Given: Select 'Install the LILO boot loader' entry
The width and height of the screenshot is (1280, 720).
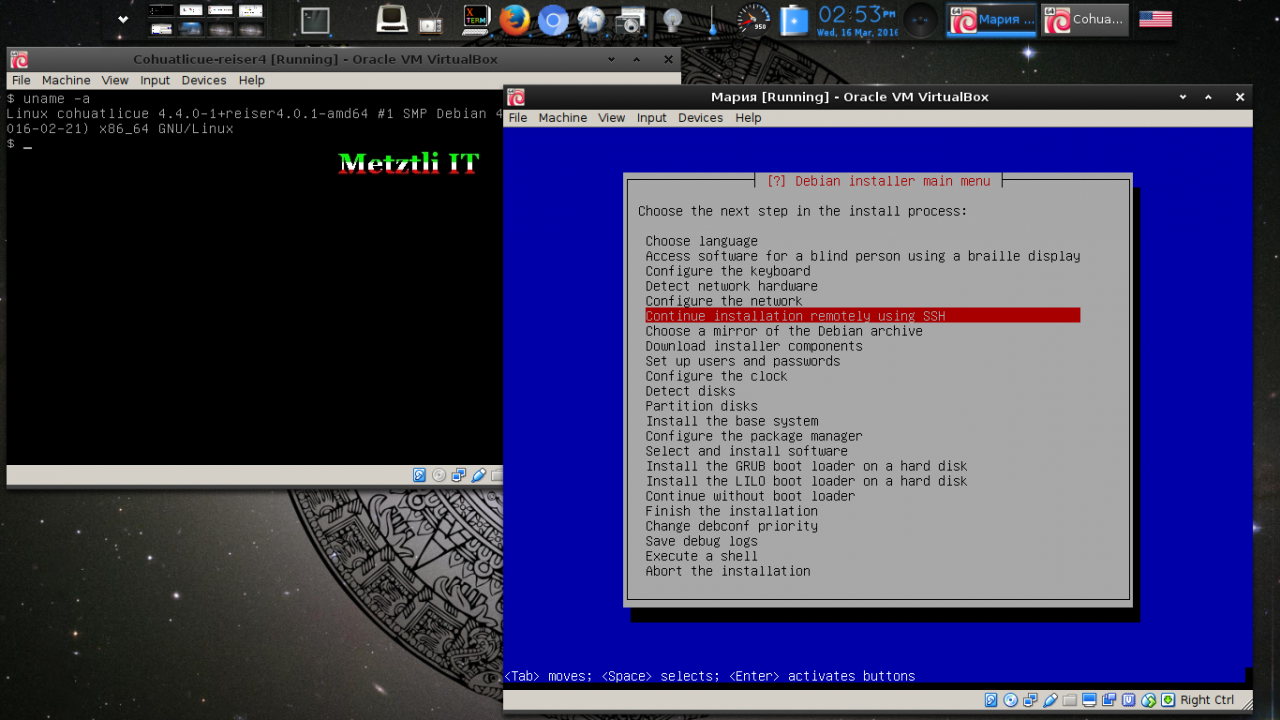Looking at the screenshot, I should 807,481.
